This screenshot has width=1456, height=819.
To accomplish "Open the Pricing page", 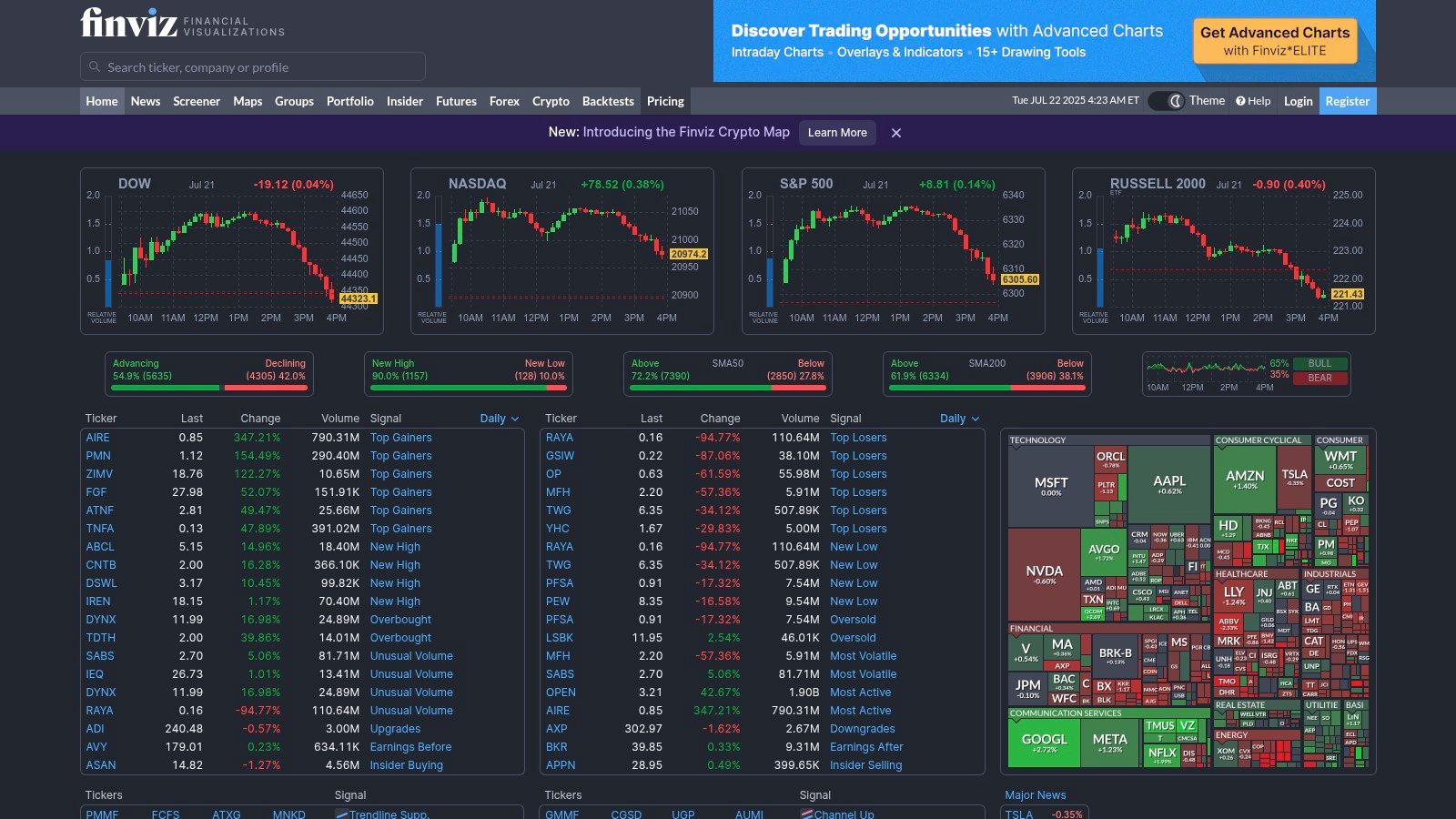I will click(665, 101).
